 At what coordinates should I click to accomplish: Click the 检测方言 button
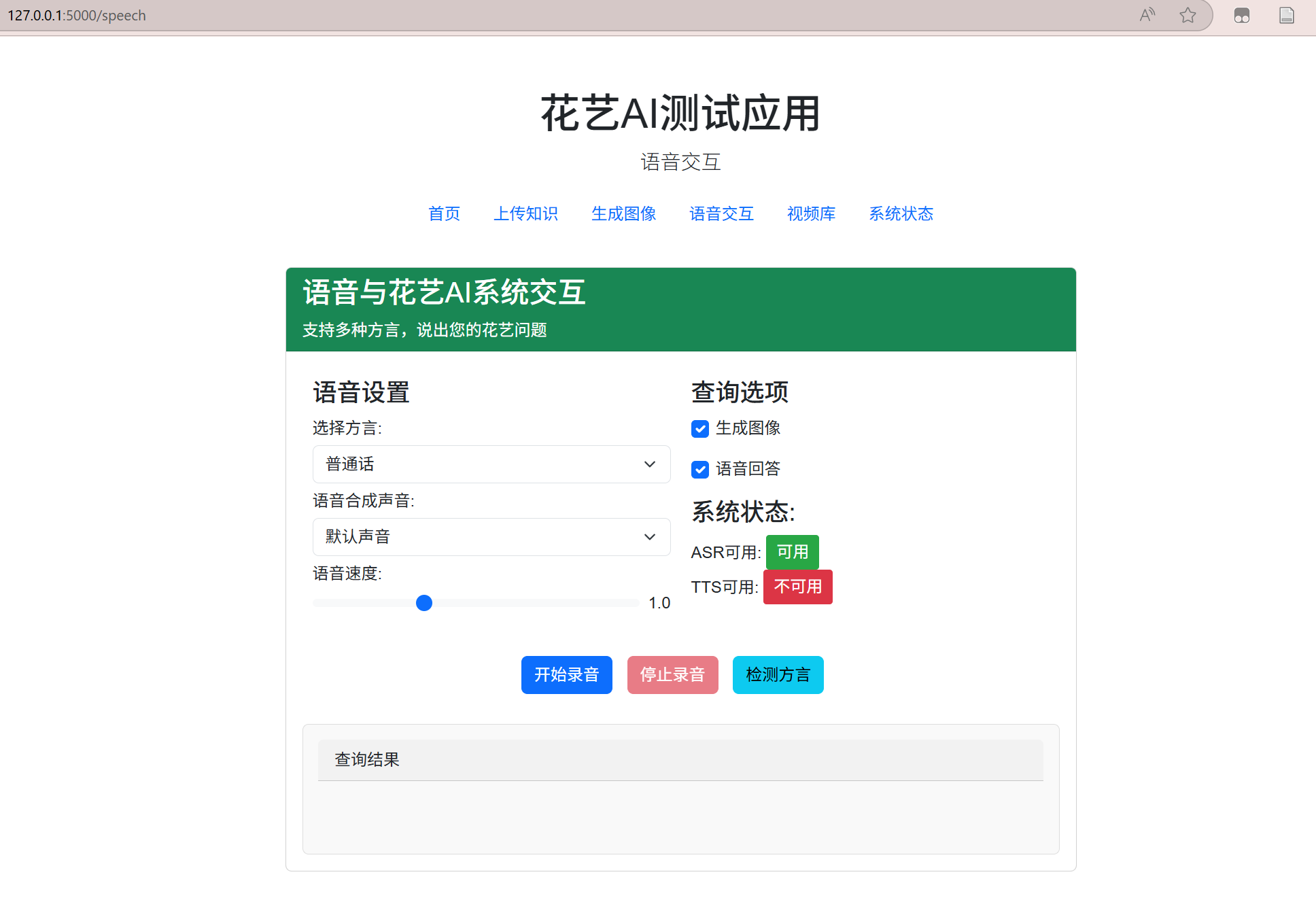coord(778,675)
